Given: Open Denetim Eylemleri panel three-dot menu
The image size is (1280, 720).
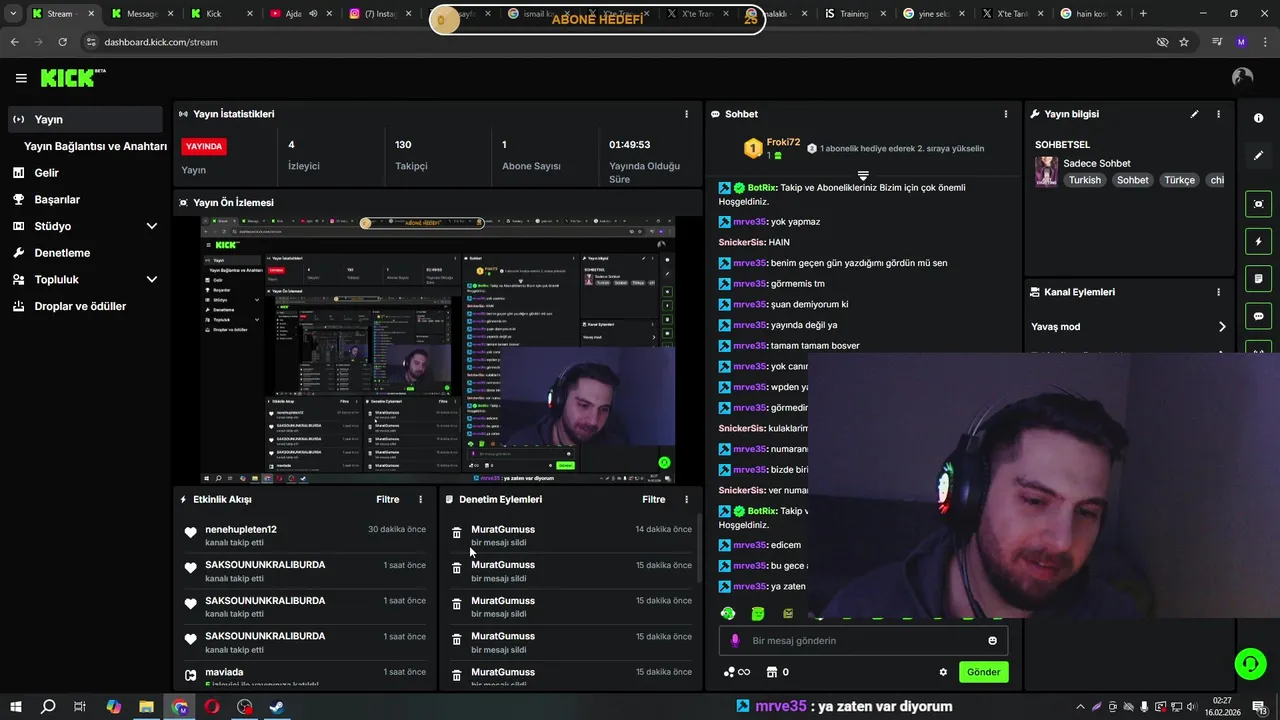Looking at the screenshot, I should pyautogui.click(x=686, y=499).
